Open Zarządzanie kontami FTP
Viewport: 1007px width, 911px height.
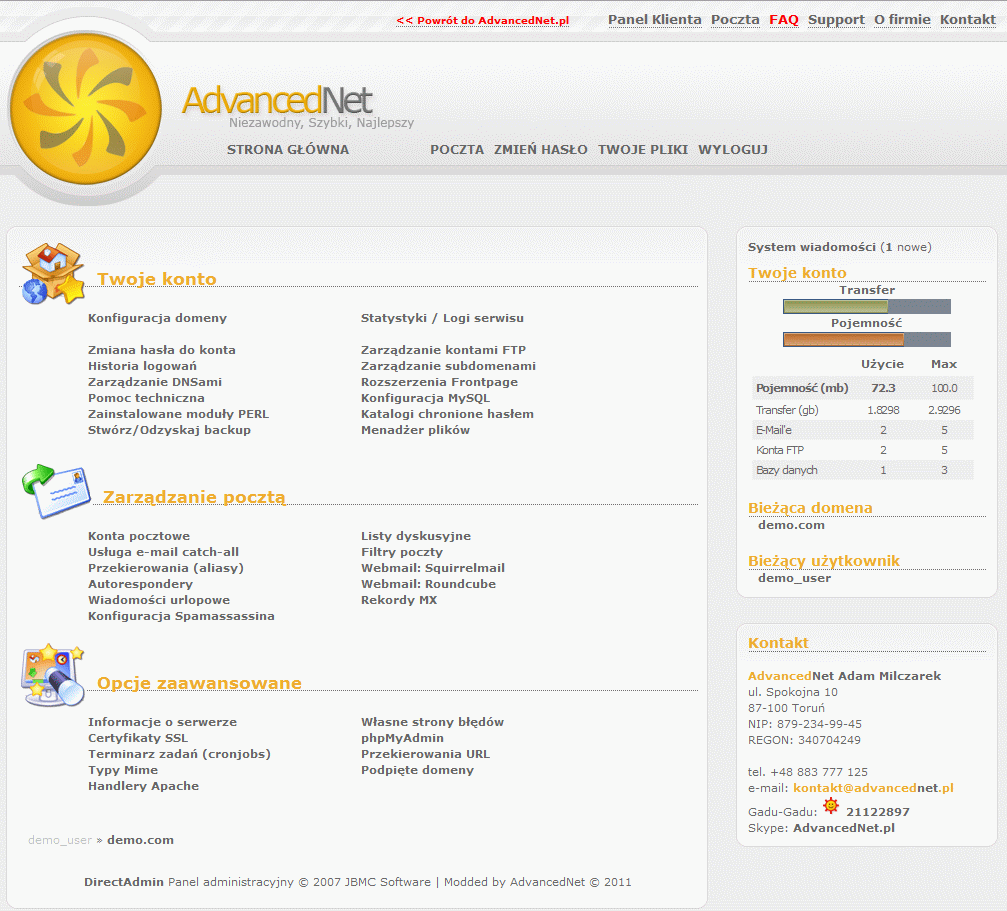(x=443, y=350)
